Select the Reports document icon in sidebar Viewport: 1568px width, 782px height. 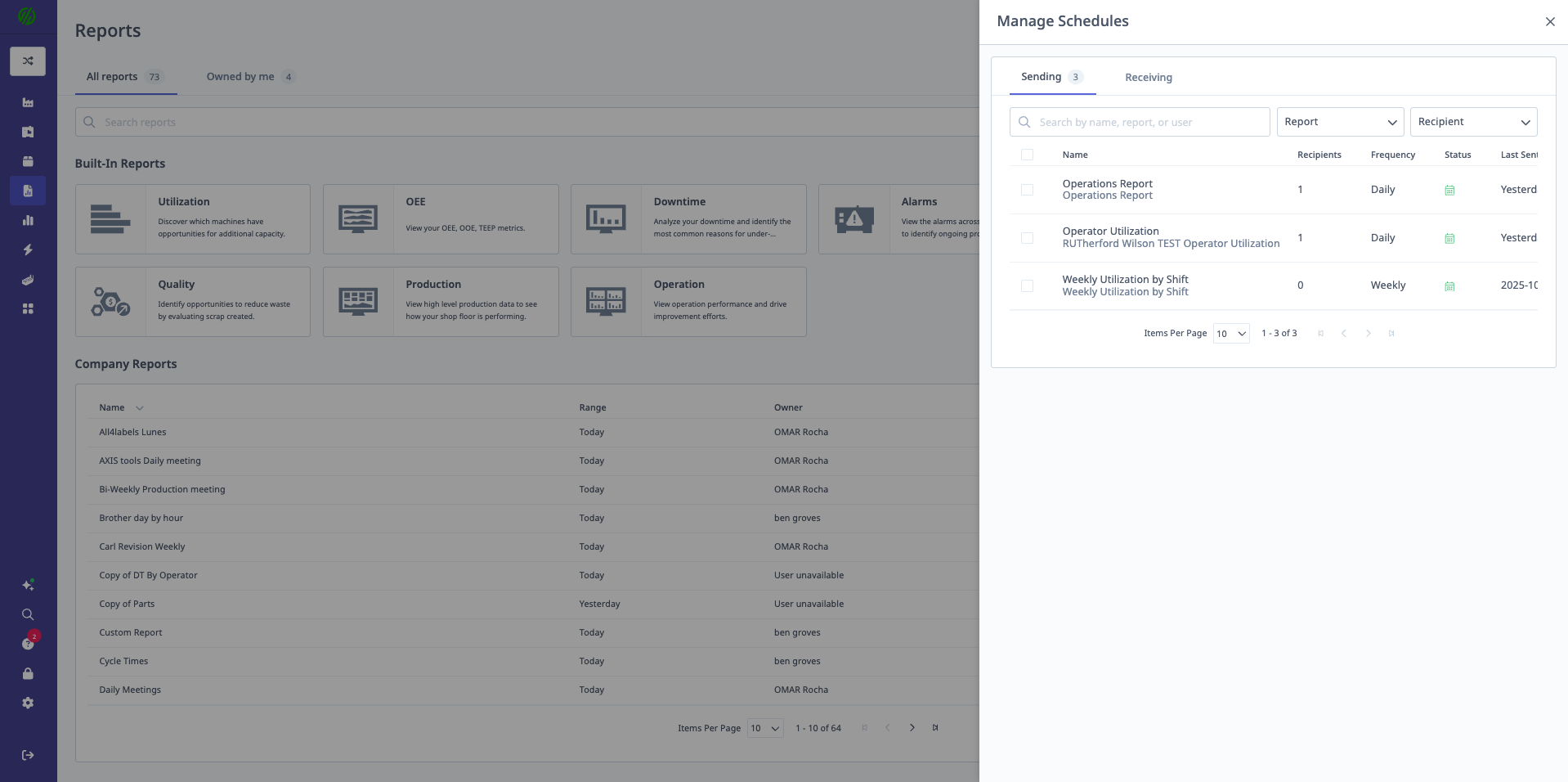[x=28, y=191]
